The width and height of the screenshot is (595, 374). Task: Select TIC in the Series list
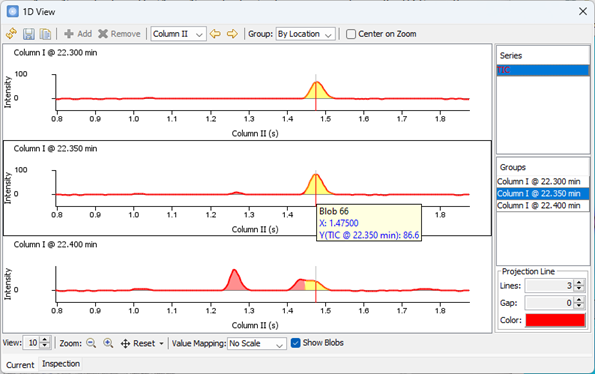pos(543,70)
